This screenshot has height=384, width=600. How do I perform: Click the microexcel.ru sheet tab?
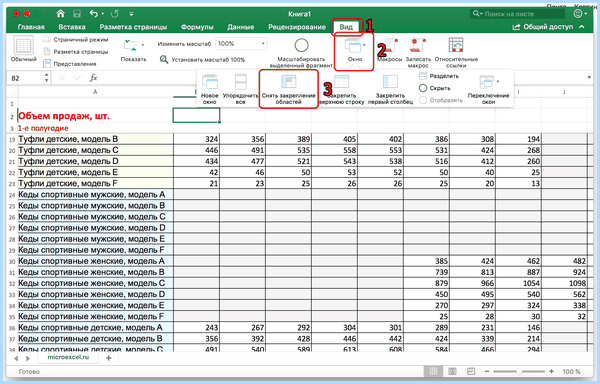pyautogui.click(x=68, y=357)
